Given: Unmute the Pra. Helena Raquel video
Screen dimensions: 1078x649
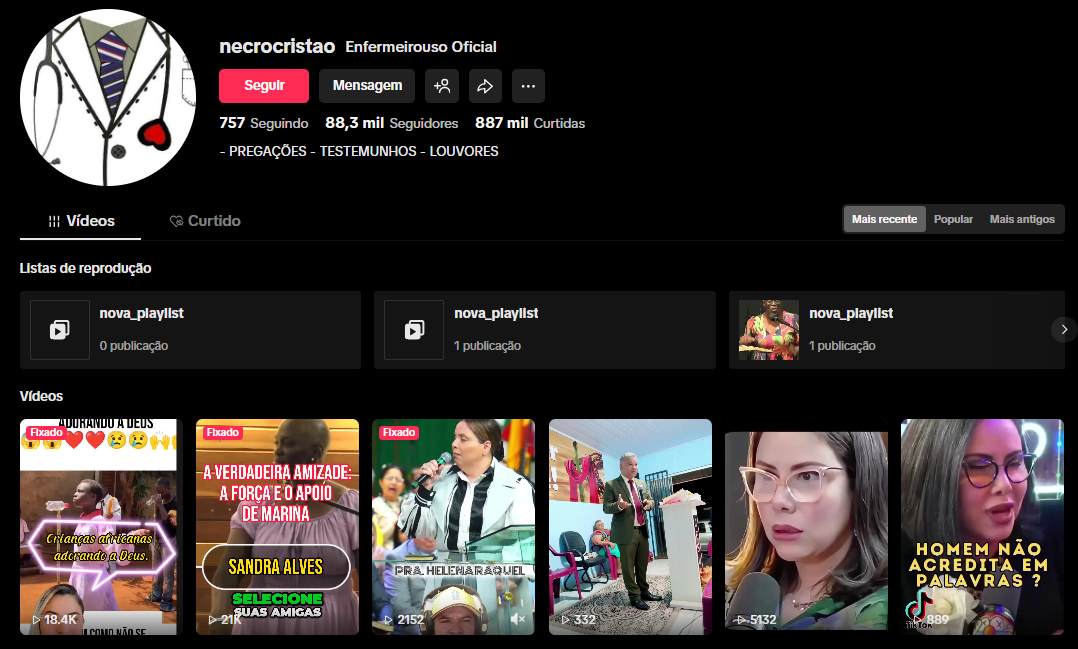Looking at the screenshot, I should coord(517,619).
